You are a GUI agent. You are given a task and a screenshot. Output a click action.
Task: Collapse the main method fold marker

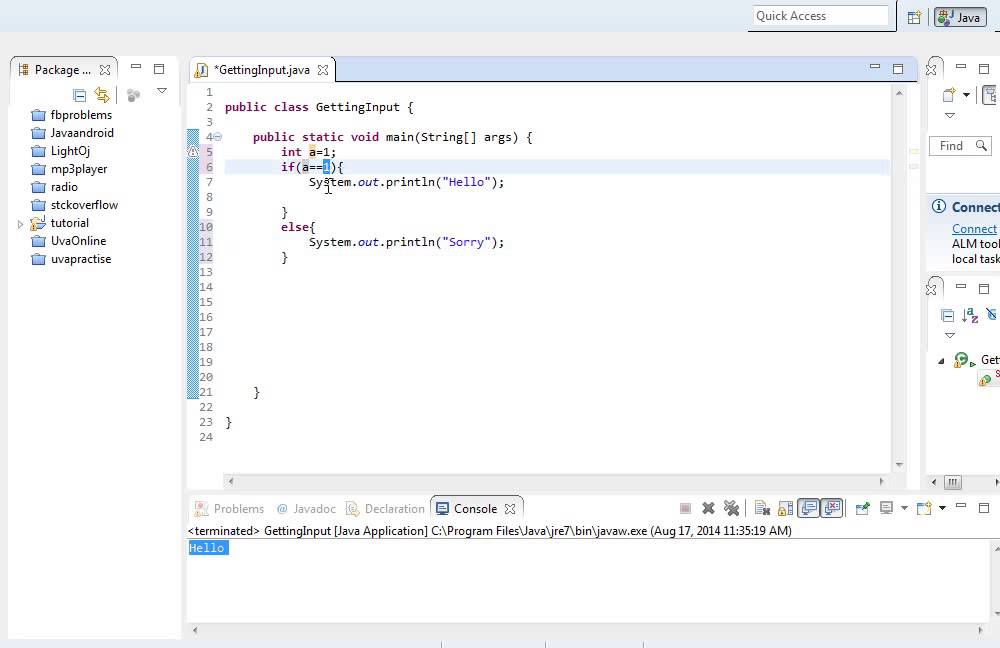pos(217,136)
